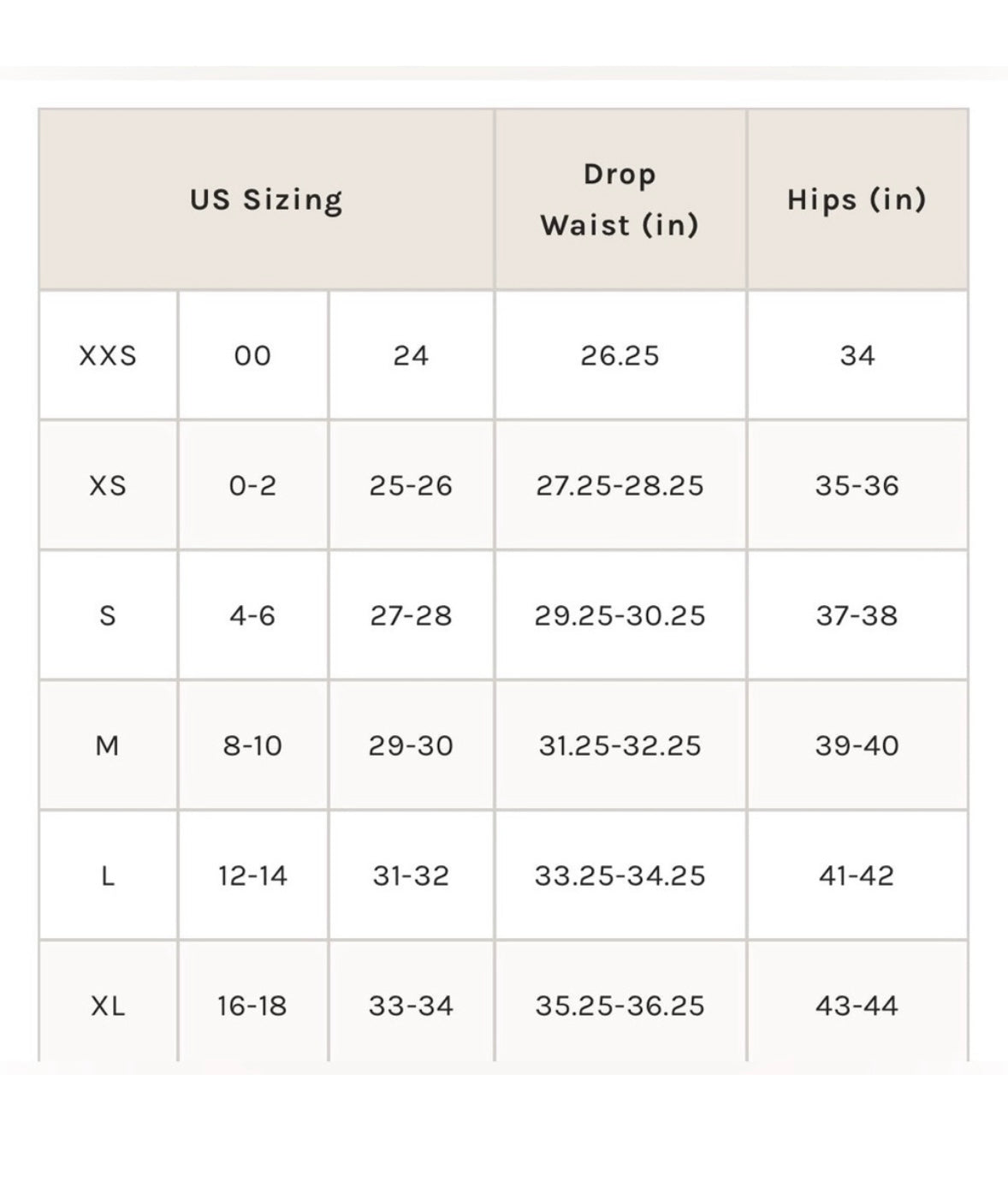
Task: Select the 26.25 drop waist cell
Action: (x=620, y=355)
